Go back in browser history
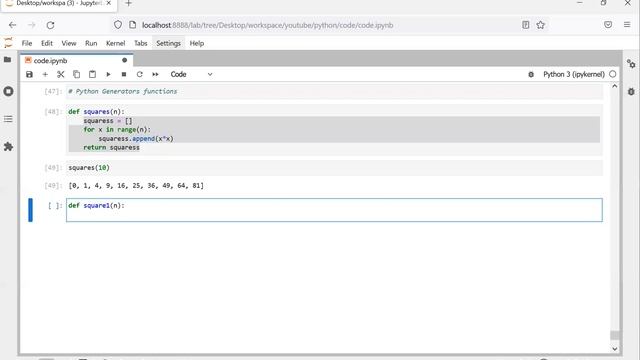 tap(12, 25)
